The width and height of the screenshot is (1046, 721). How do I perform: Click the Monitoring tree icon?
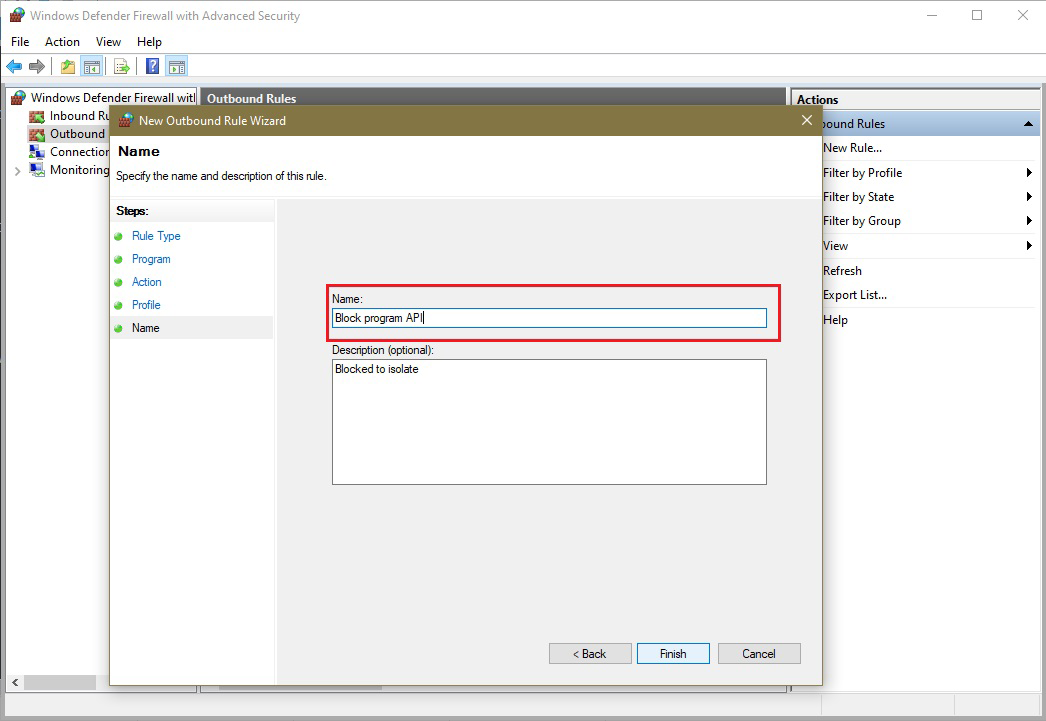point(37,170)
